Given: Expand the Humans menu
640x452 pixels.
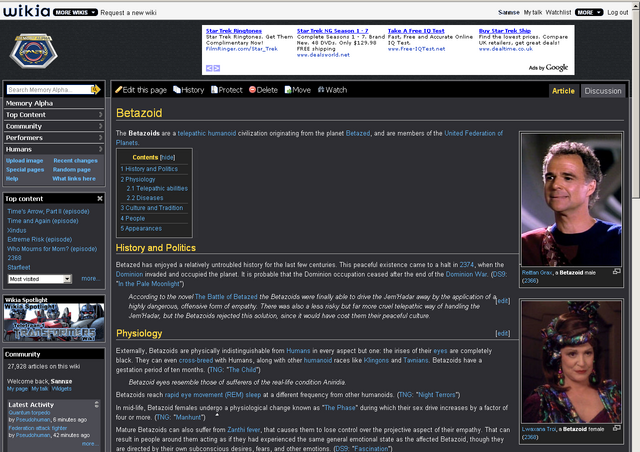Looking at the screenshot, I should [53, 149].
